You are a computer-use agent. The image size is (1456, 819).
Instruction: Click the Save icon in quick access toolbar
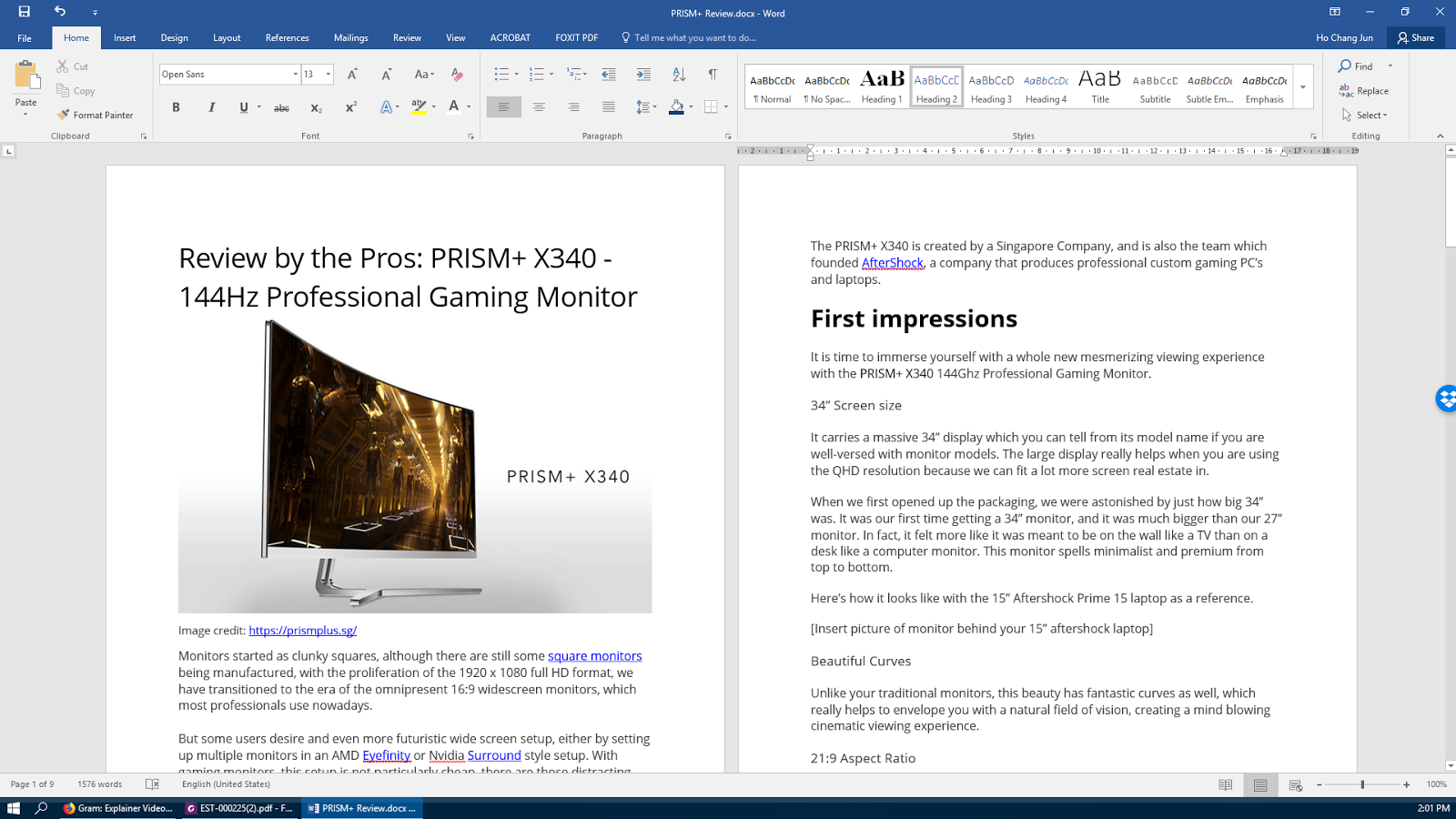coord(25,12)
